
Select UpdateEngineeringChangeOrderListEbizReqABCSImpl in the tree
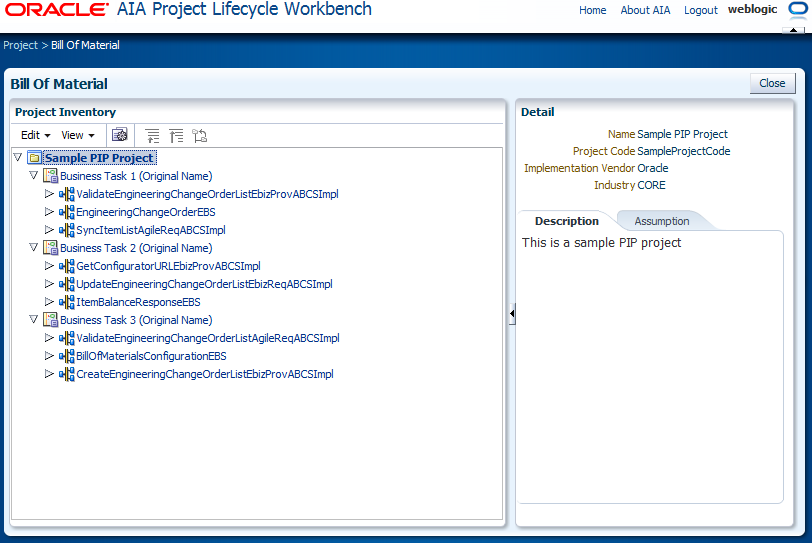coord(204,284)
